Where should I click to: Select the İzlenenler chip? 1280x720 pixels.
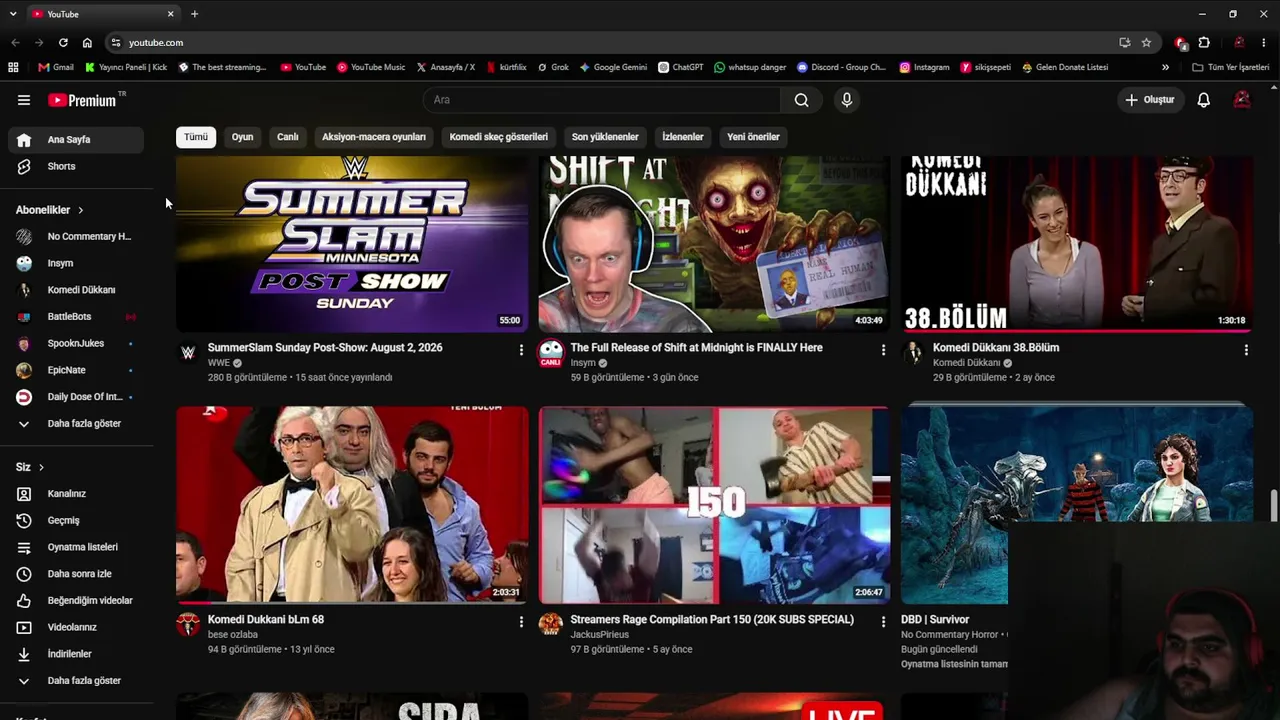(683, 137)
